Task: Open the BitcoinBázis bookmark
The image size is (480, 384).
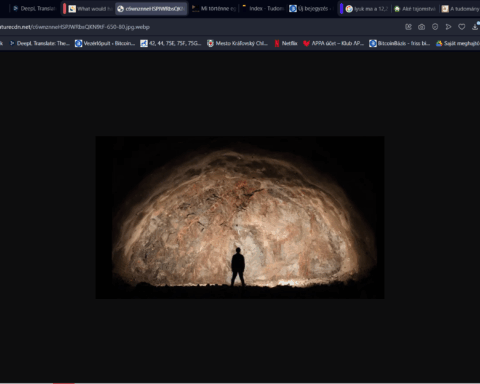Action: coord(400,43)
